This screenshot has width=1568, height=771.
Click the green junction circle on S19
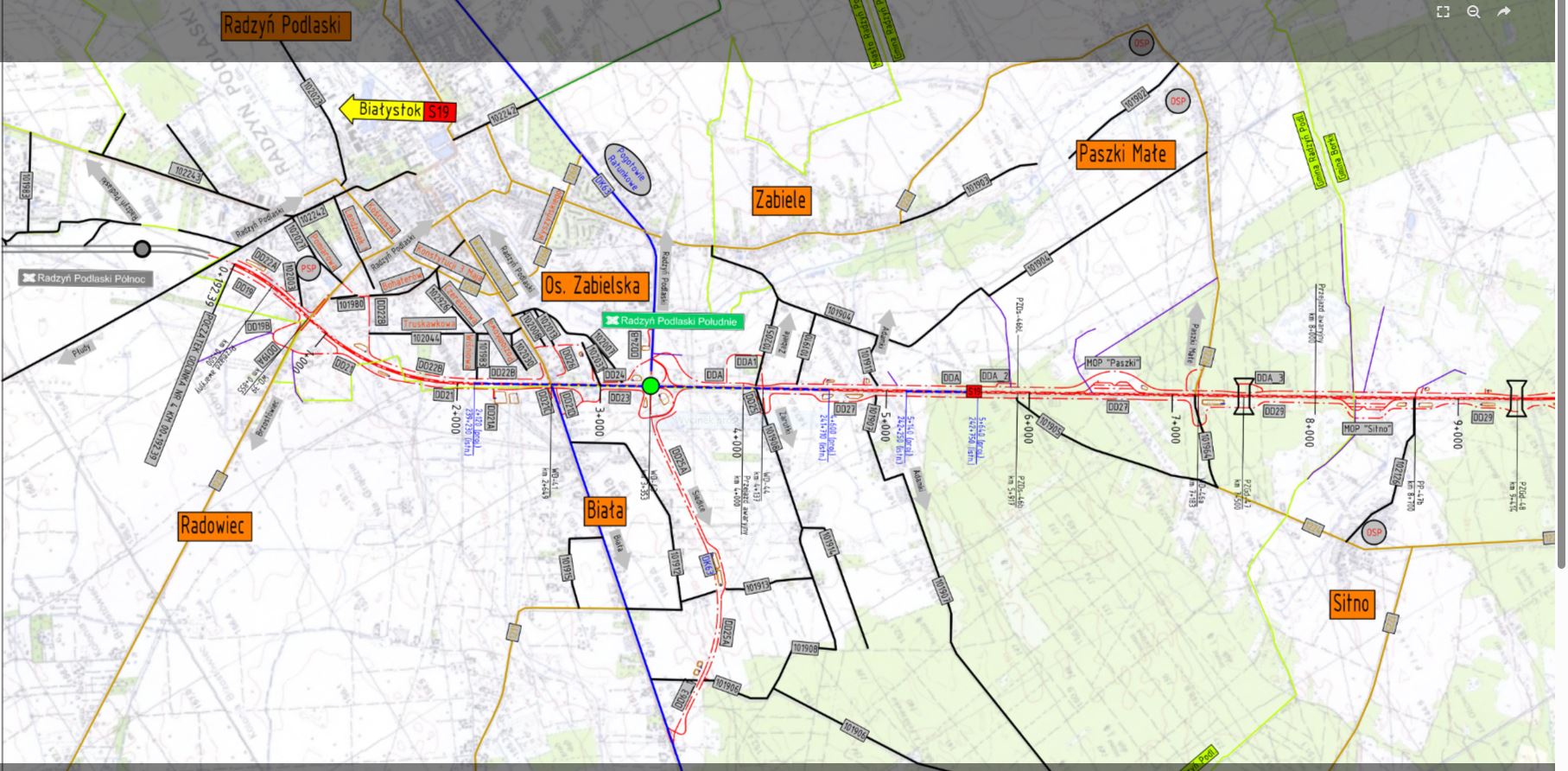(x=651, y=385)
